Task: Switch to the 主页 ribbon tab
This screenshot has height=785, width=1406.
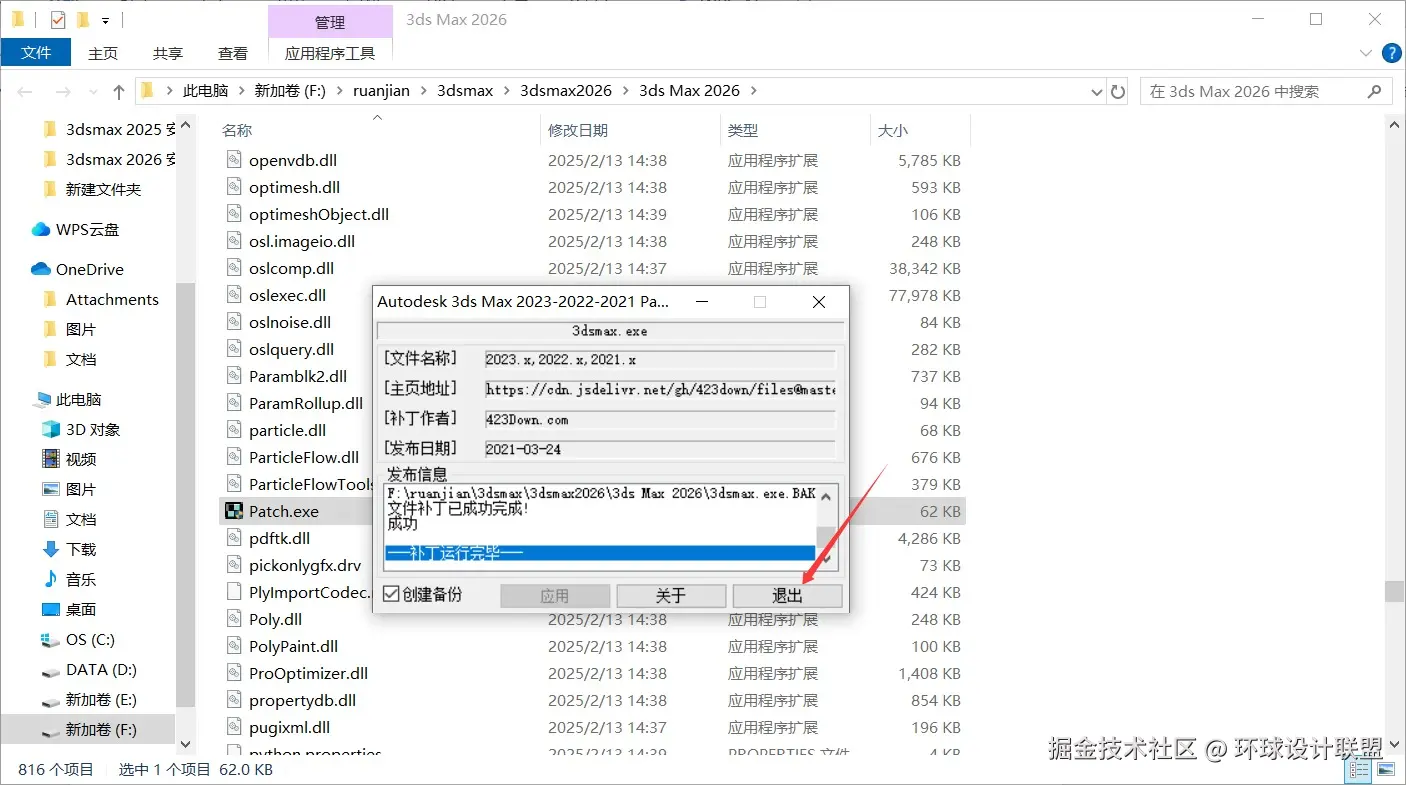Action: click(103, 53)
